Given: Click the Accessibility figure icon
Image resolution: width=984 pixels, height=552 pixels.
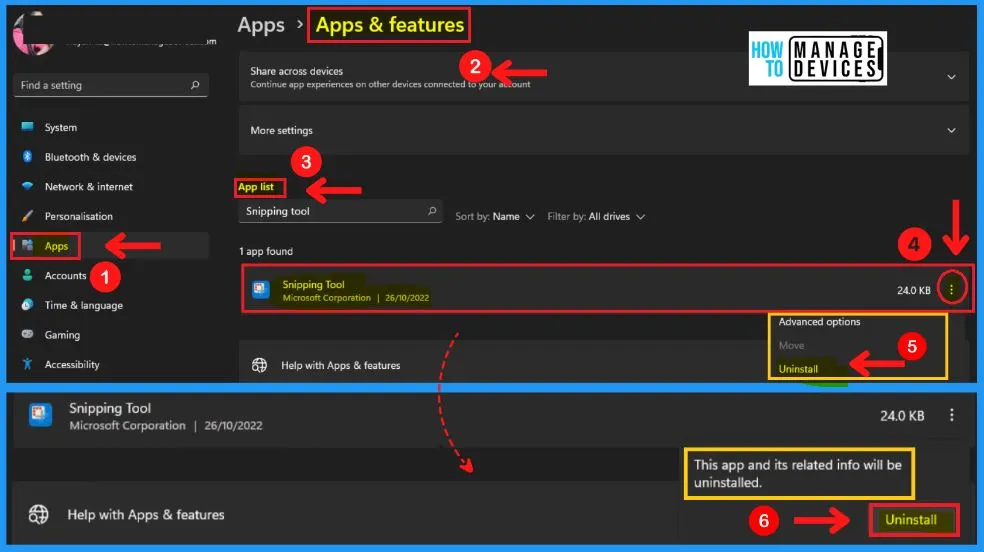Looking at the screenshot, I should click(27, 364).
